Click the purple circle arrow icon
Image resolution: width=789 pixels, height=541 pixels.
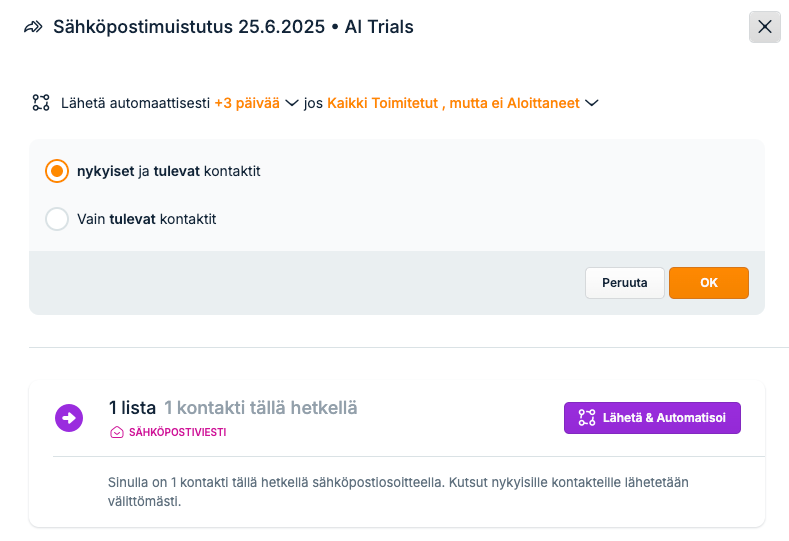click(69, 418)
